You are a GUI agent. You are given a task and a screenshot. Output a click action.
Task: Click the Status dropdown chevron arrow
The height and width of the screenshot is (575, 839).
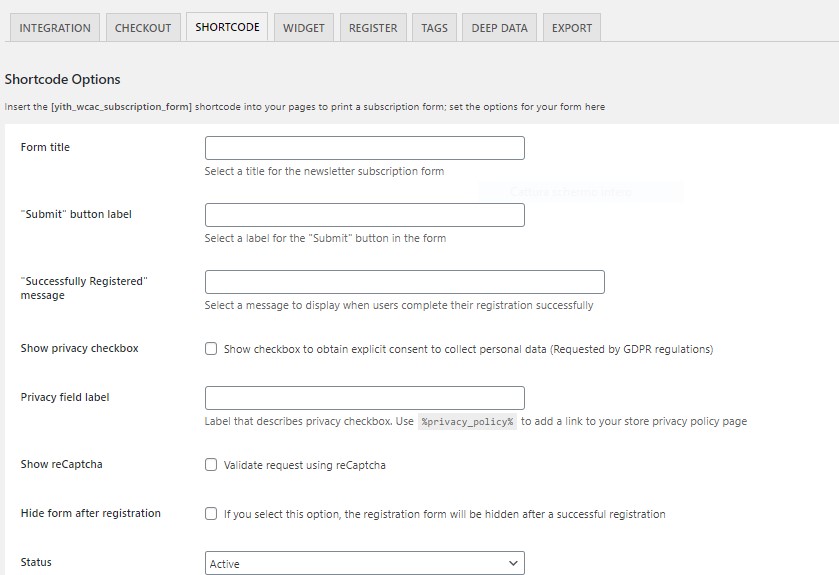tap(513, 564)
